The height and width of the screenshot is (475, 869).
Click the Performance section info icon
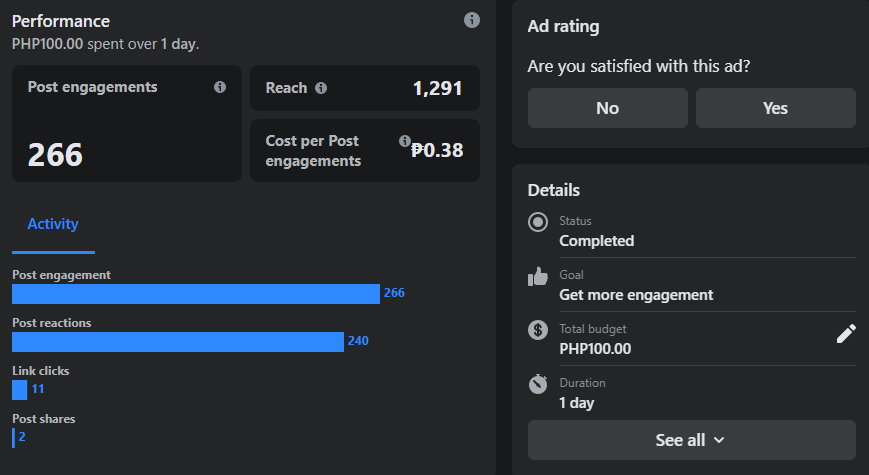coord(472,21)
